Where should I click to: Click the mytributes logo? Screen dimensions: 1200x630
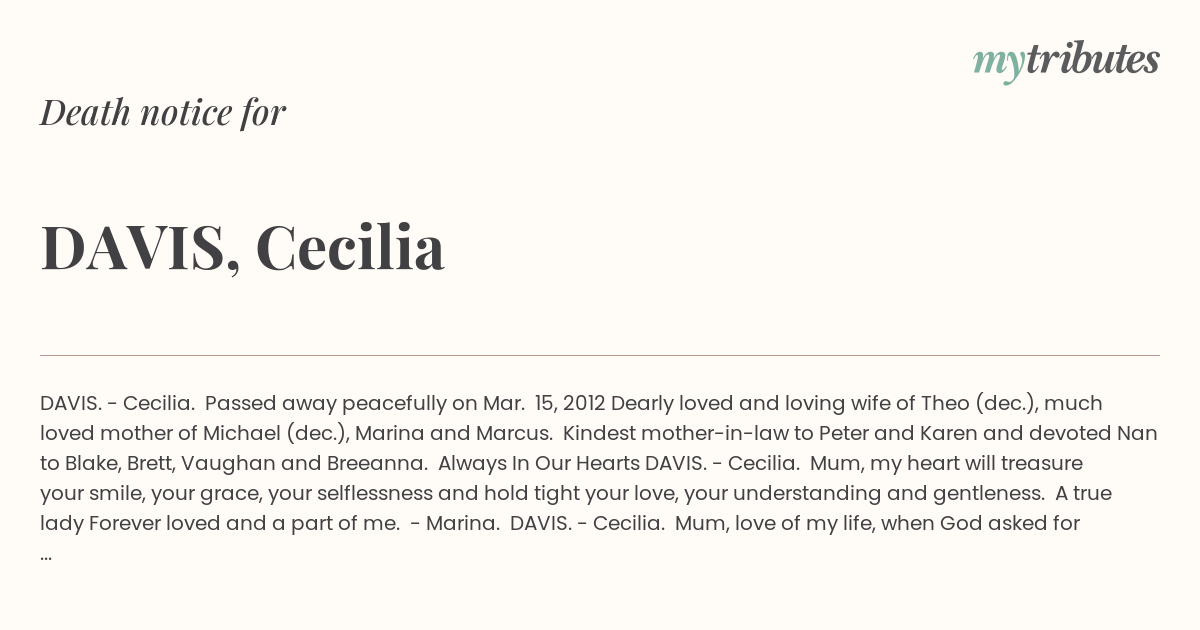click(x=1066, y=61)
